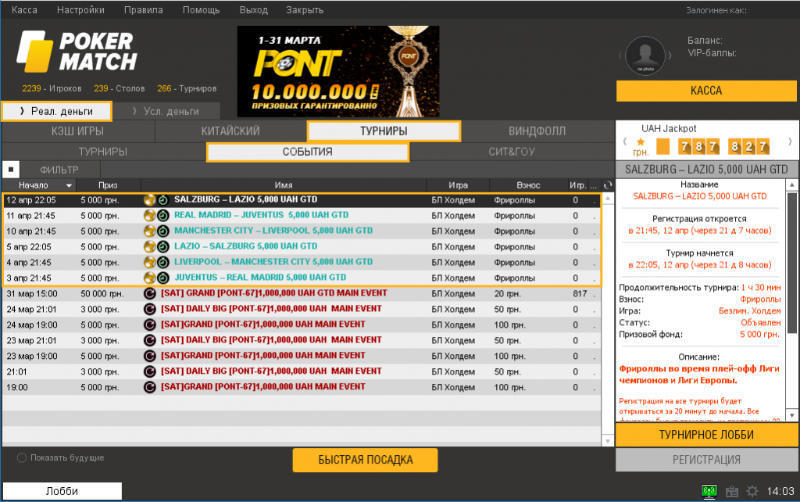Select the Real Madrid – Juventus tournament row
Screen dimensions: 800x502
coord(300,215)
